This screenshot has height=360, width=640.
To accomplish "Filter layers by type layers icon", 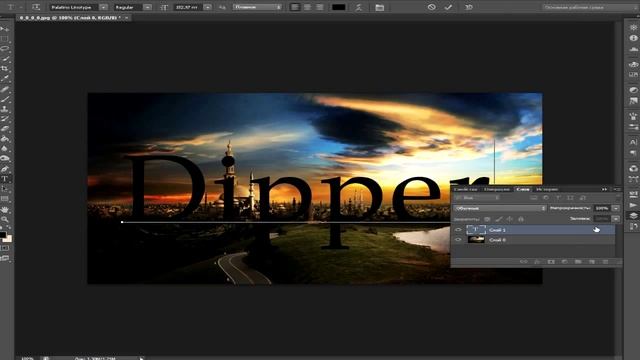I will click(558, 198).
